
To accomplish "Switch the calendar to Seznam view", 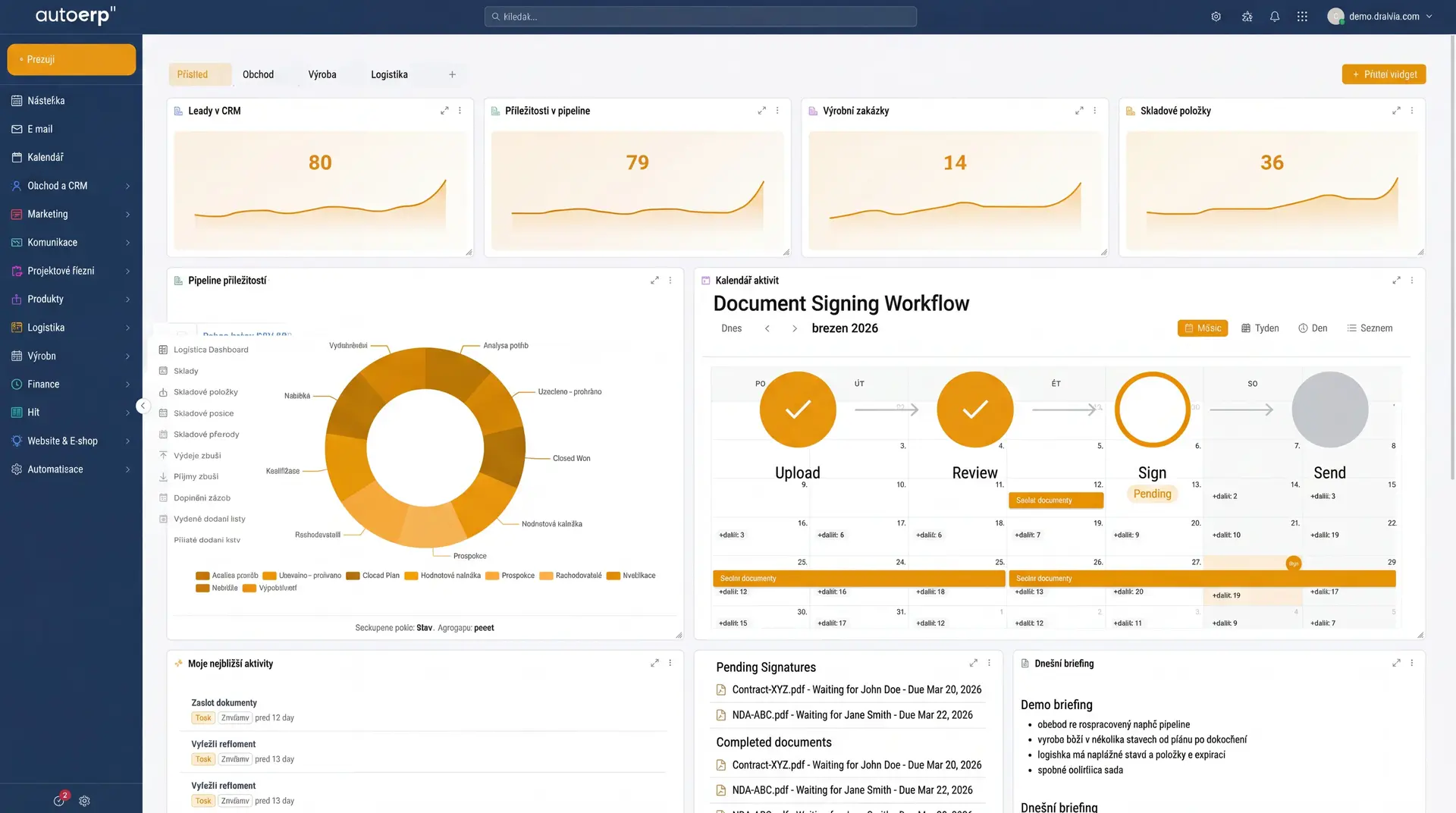I will point(1370,328).
